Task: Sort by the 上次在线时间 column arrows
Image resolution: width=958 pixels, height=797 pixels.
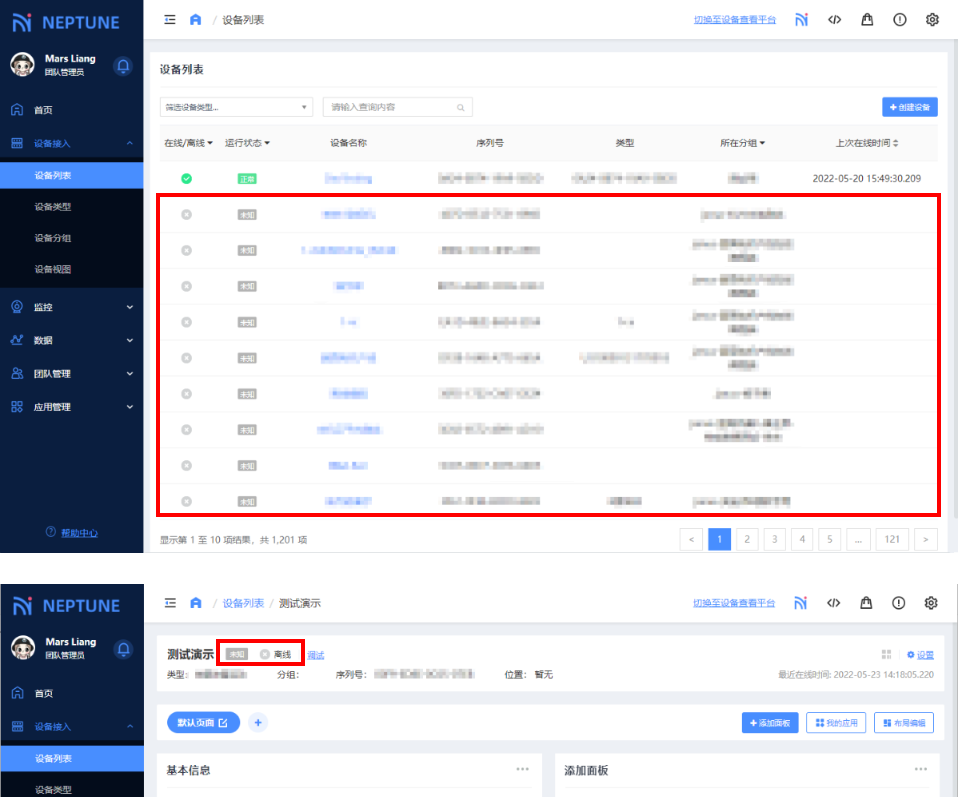Action: point(895,143)
